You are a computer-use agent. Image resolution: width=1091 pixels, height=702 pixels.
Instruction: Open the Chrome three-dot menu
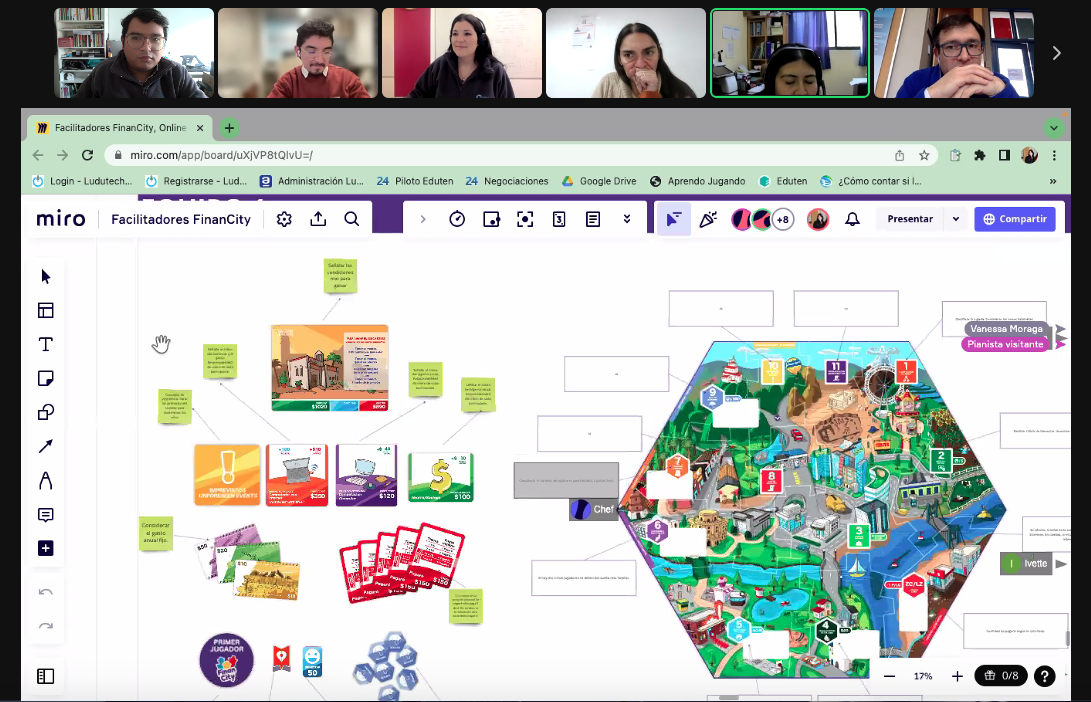[1054, 155]
